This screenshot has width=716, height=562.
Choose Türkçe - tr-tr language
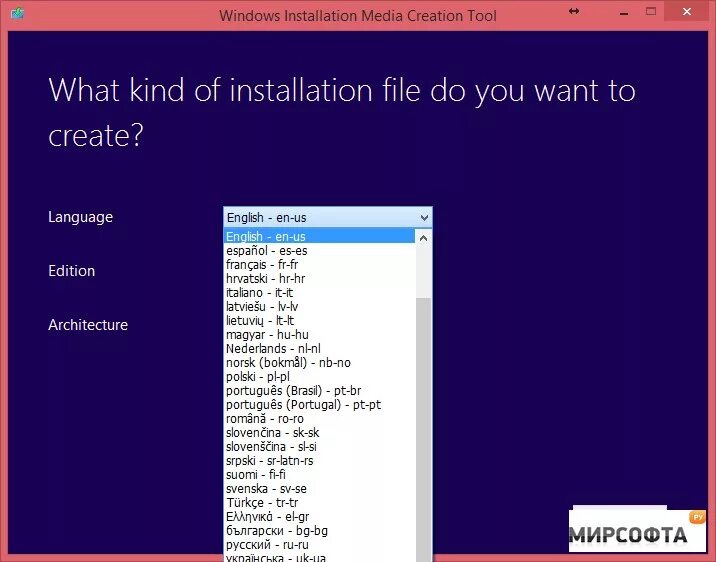(320, 503)
